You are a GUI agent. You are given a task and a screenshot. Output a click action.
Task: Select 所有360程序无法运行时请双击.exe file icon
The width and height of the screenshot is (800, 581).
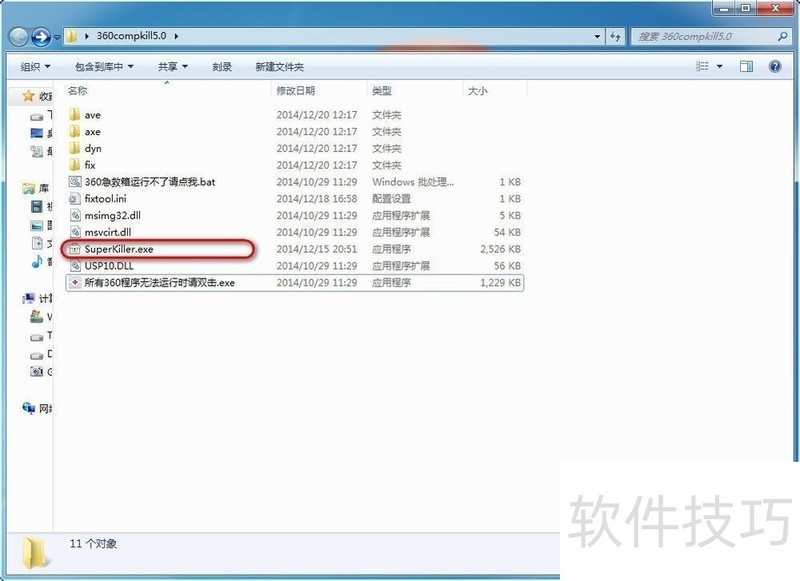(x=75, y=283)
